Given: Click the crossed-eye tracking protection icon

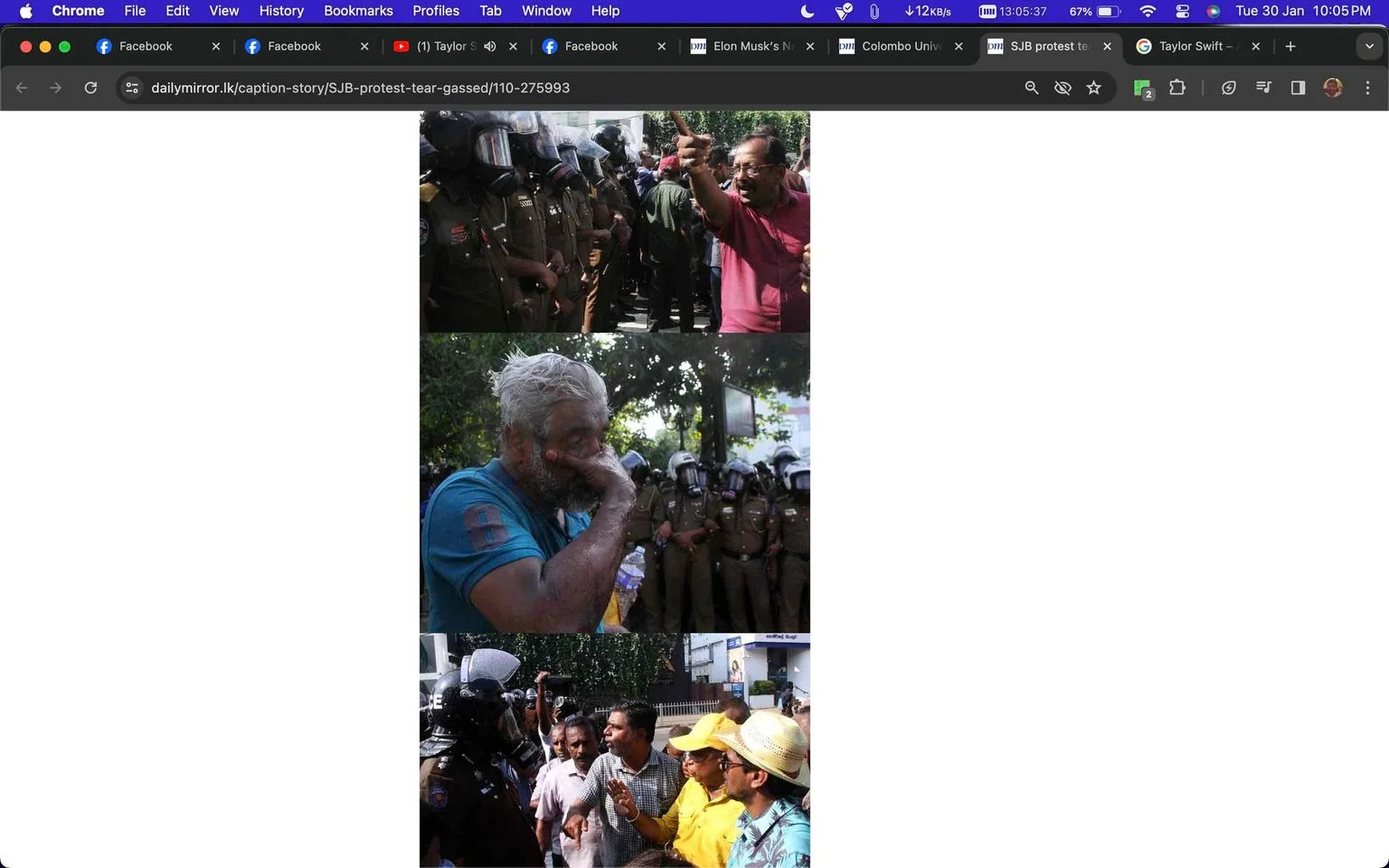Looking at the screenshot, I should (x=1063, y=88).
